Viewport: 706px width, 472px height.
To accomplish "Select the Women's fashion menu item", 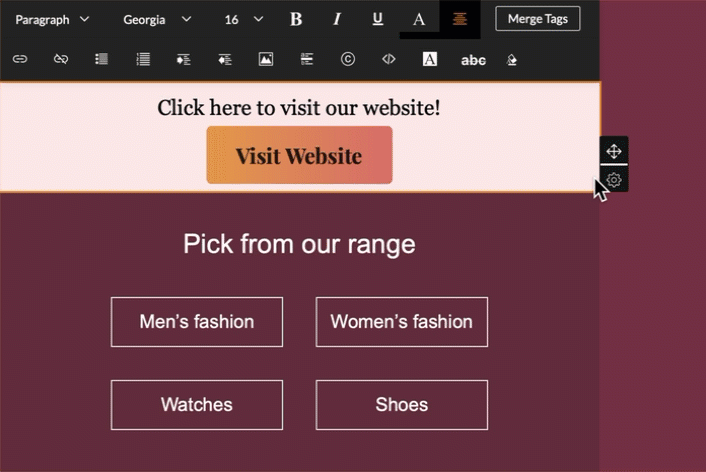I will (401, 322).
